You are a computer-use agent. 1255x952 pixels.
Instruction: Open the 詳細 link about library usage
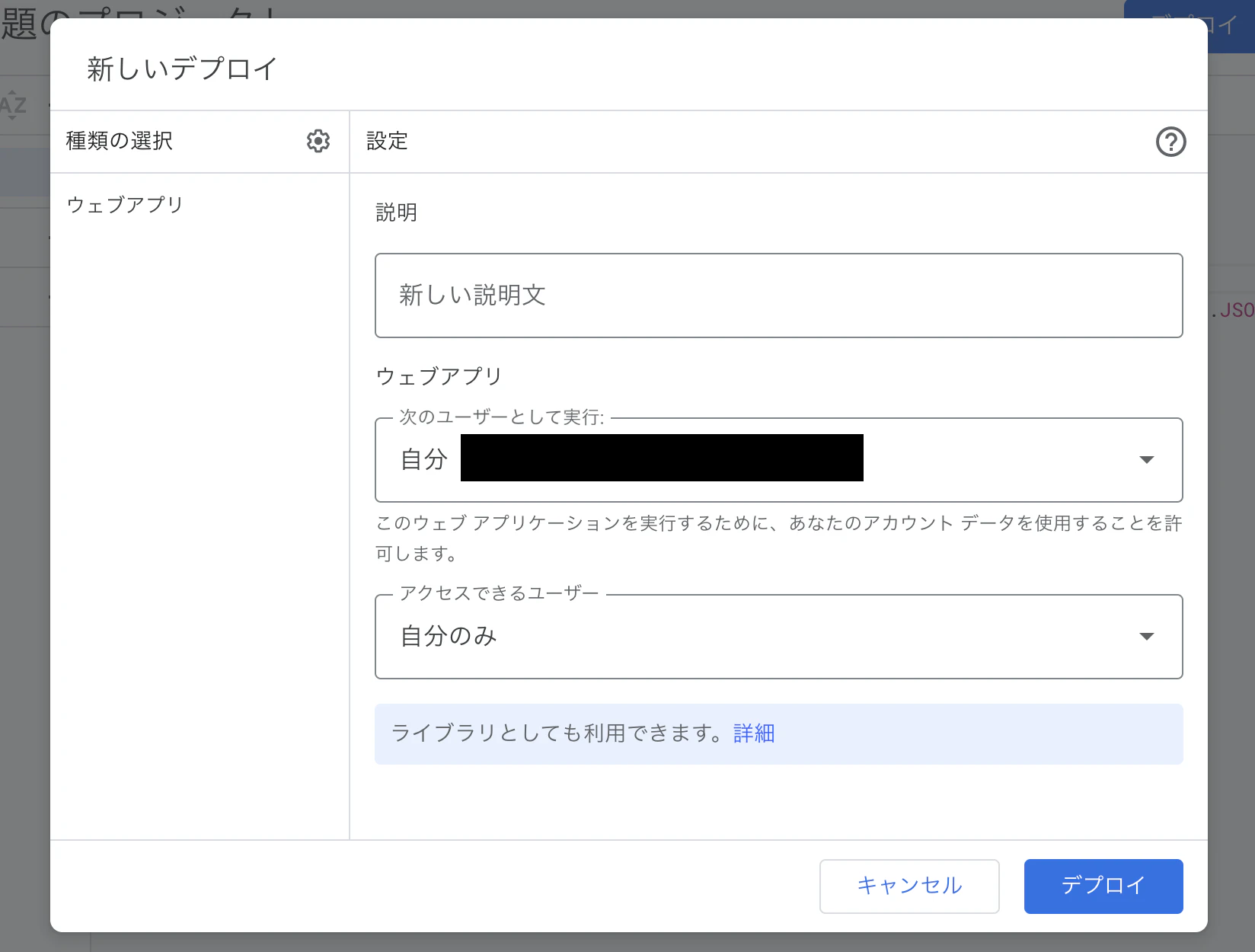click(x=753, y=733)
